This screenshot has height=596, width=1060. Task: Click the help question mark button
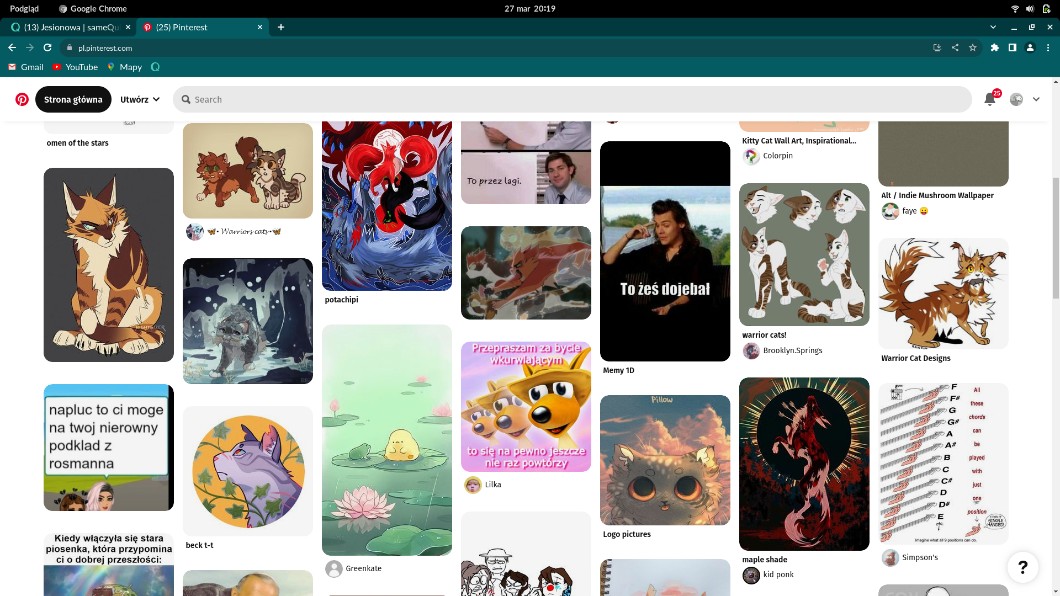coord(1022,567)
